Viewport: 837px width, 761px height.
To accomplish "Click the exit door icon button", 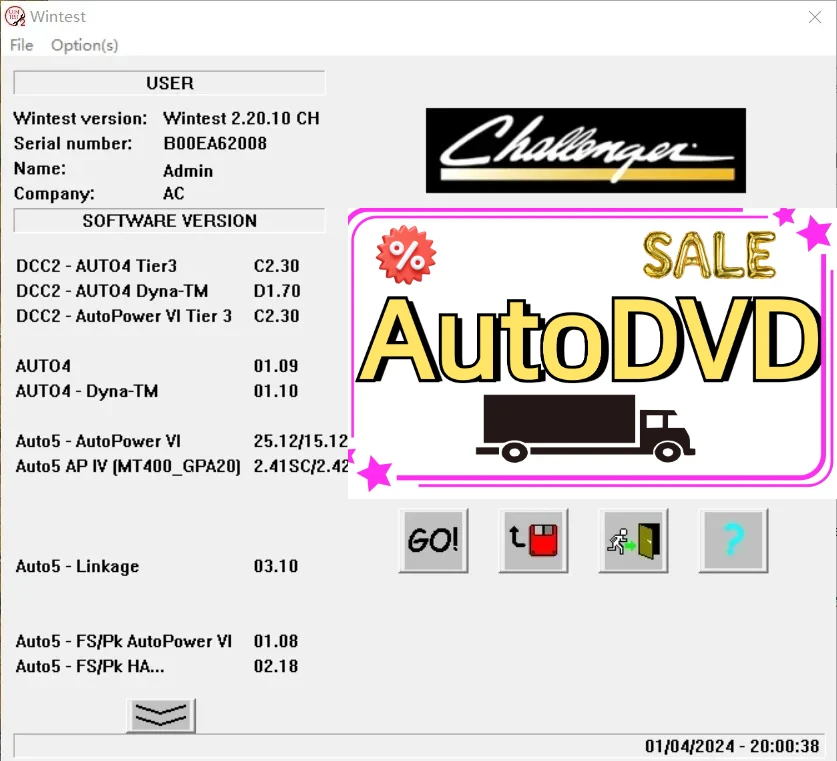I will (633, 541).
